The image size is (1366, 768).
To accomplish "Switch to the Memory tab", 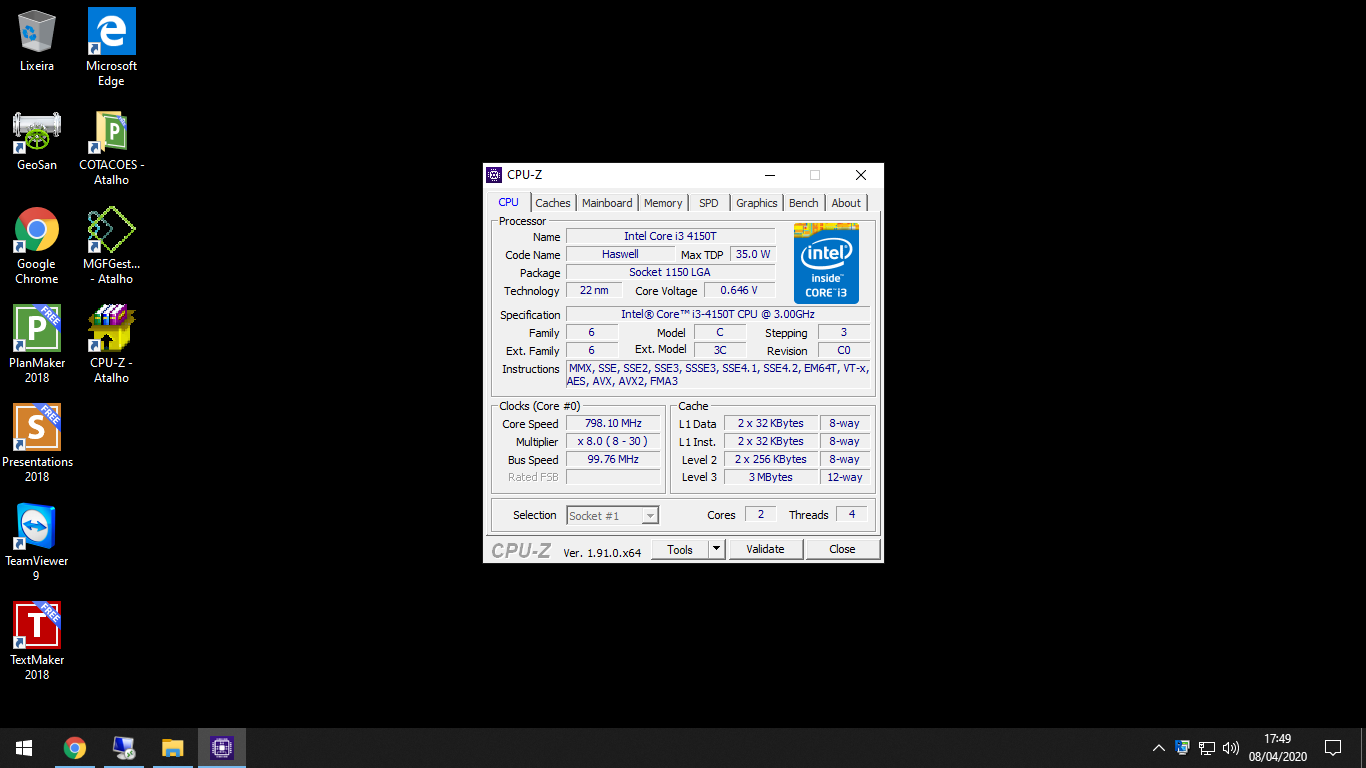I will click(x=663, y=203).
